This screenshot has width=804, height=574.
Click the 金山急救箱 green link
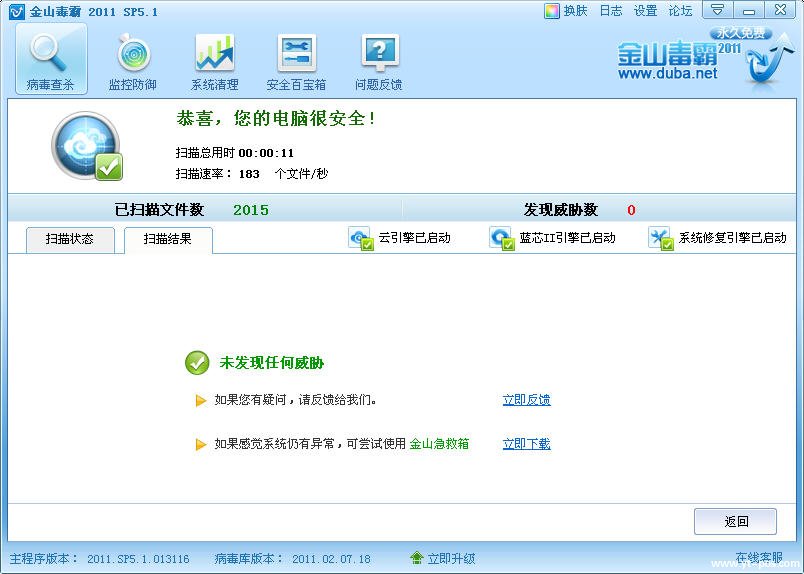tap(439, 444)
